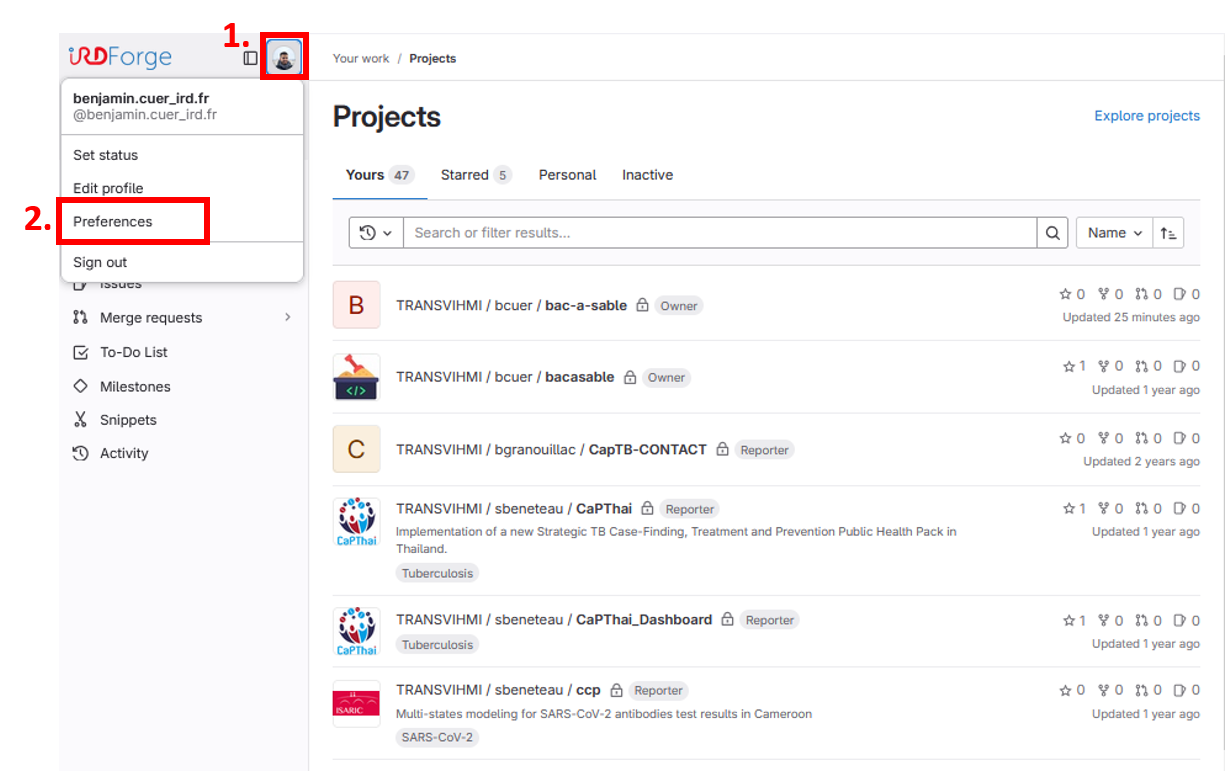
Task: Toggle the sort direction icon
Action: (1168, 233)
